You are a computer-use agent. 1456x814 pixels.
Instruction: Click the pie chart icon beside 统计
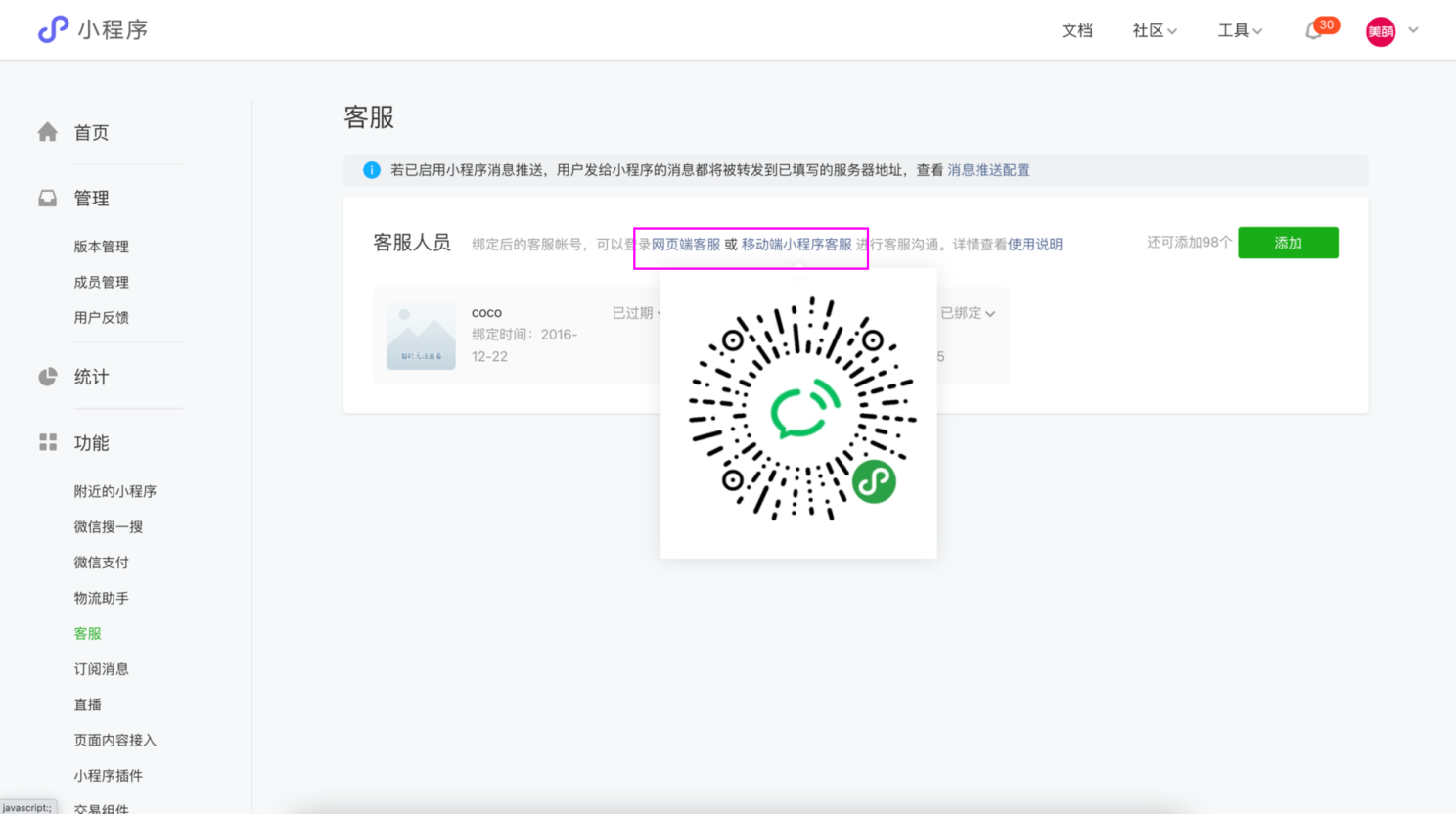coord(47,377)
